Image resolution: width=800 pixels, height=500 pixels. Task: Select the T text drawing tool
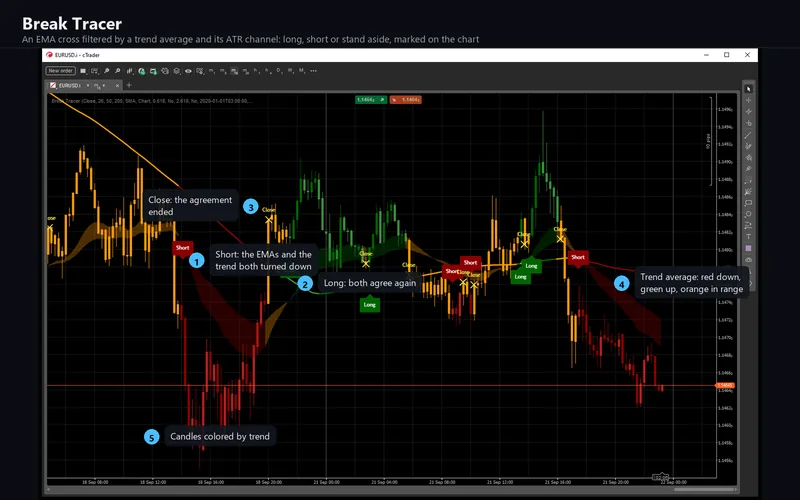[748, 236]
